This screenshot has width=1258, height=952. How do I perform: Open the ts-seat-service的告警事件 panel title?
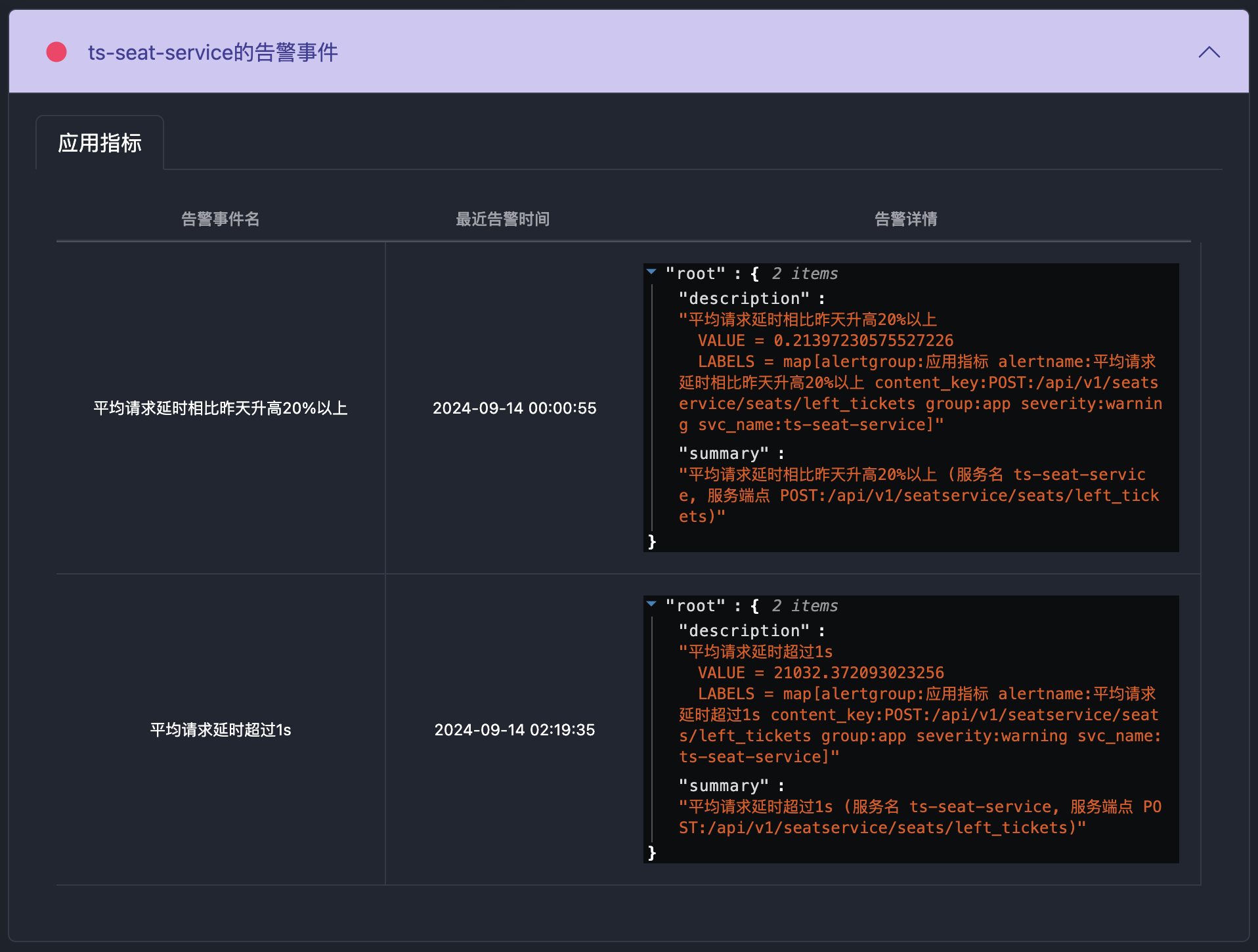213,52
